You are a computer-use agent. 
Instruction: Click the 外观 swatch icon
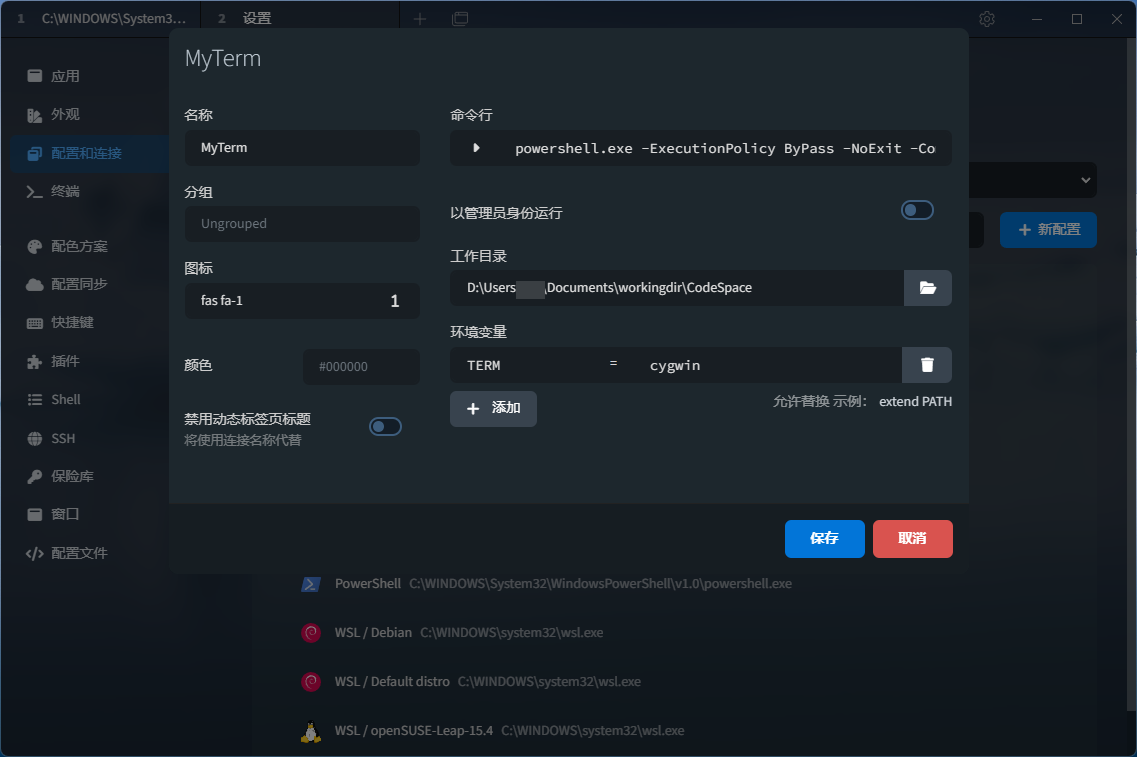click(x=35, y=115)
